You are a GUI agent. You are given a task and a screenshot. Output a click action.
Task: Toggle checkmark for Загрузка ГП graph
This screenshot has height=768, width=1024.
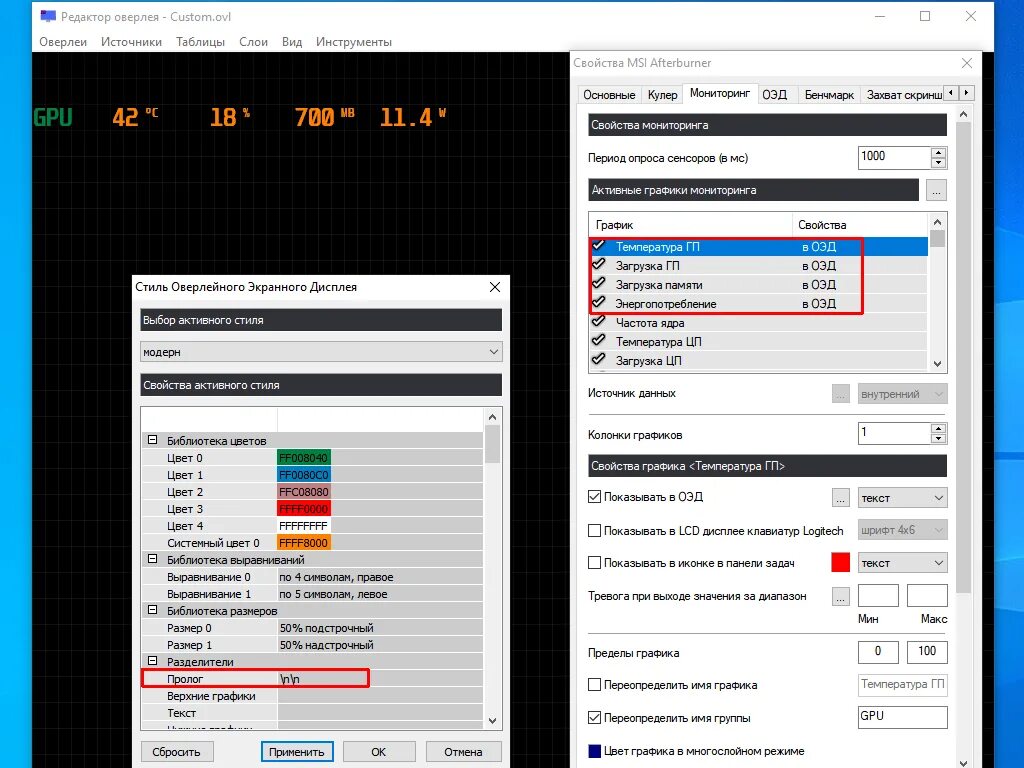pyautogui.click(x=598, y=265)
